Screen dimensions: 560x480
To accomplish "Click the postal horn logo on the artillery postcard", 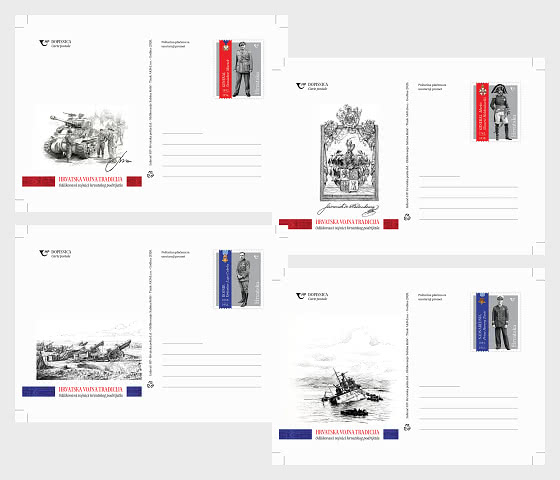I will (x=44, y=253).
